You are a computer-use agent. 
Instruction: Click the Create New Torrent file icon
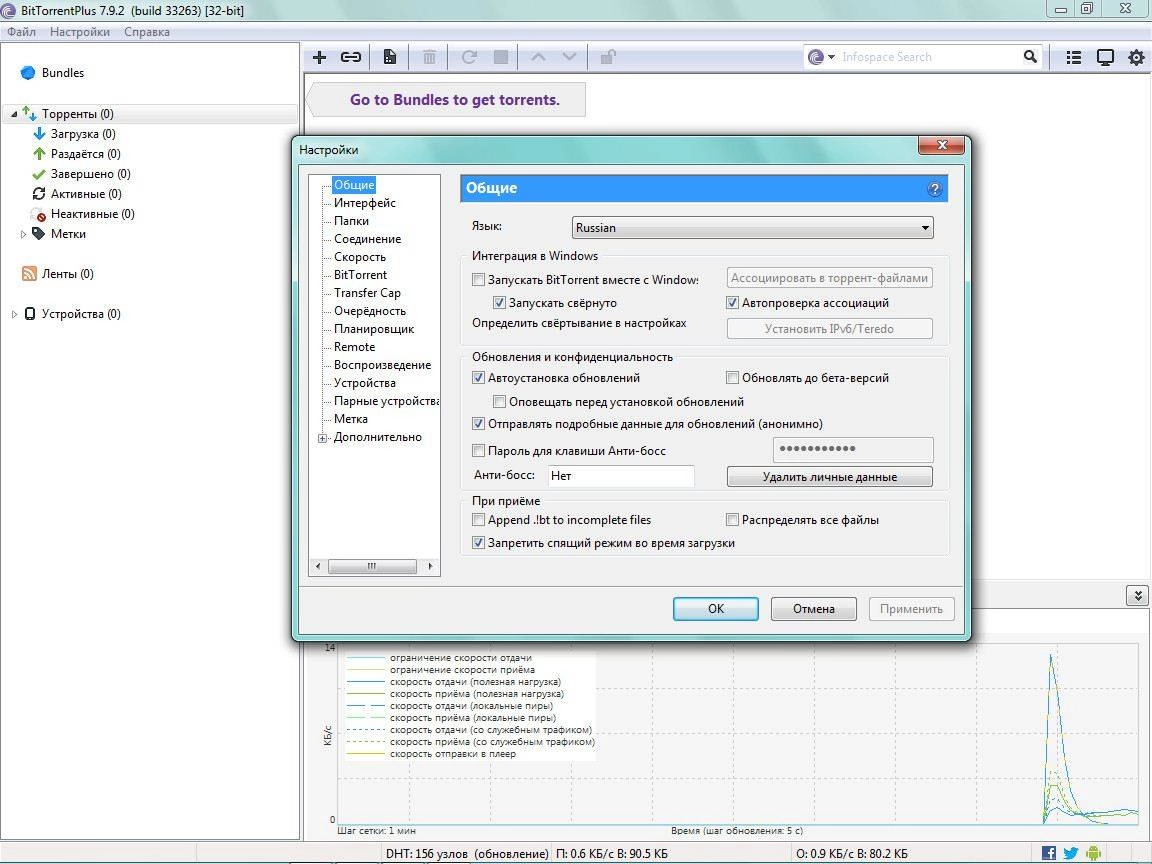(389, 57)
